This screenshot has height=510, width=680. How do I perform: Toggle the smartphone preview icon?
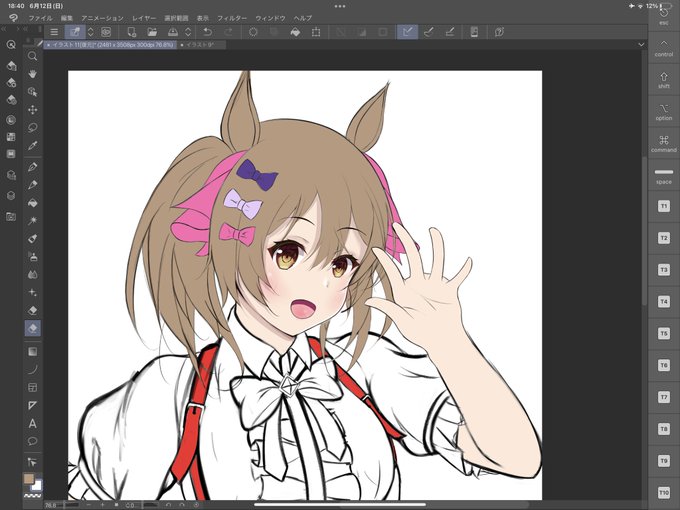pos(474,32)
